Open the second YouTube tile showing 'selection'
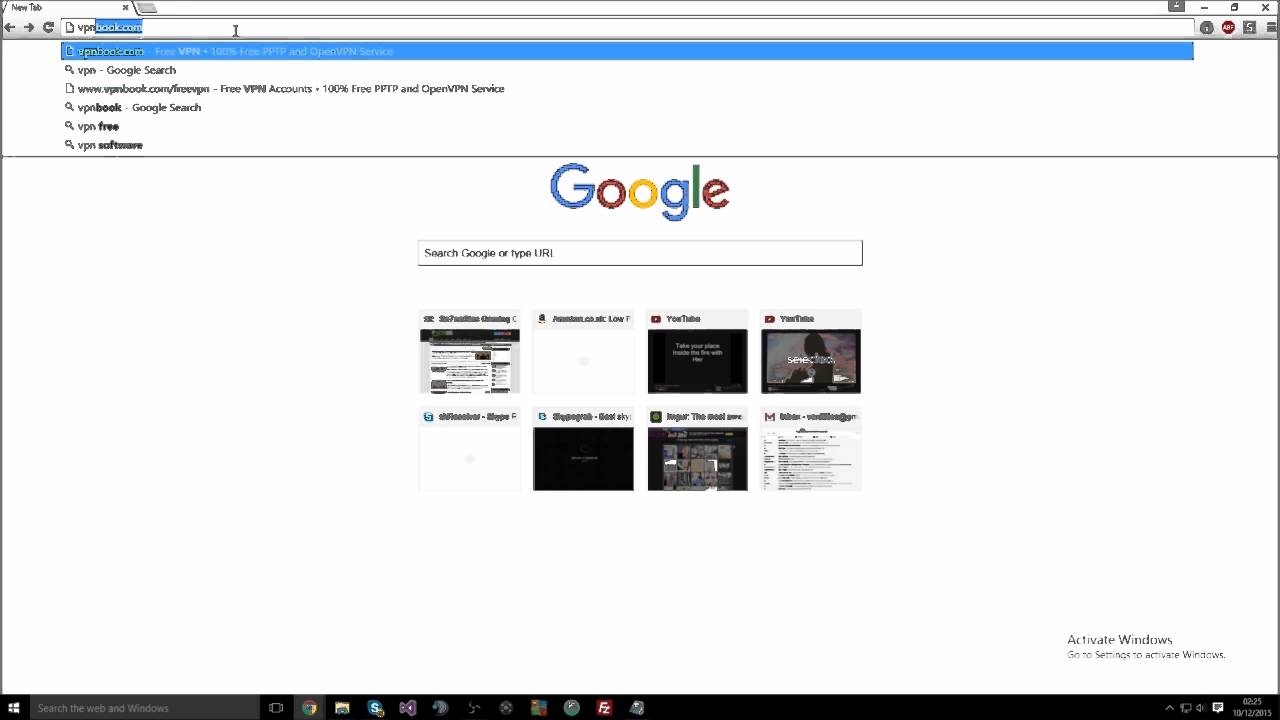 point(811,352)
